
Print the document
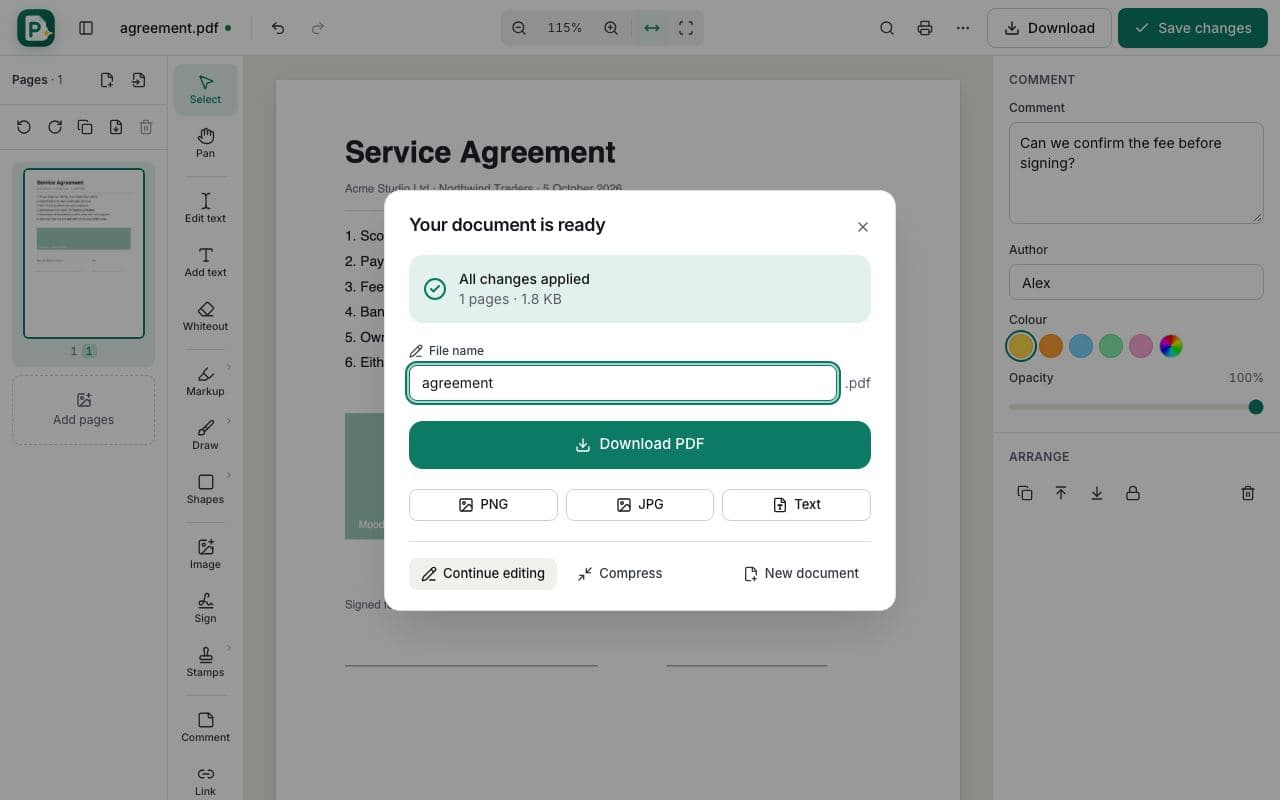pos(925,28)
